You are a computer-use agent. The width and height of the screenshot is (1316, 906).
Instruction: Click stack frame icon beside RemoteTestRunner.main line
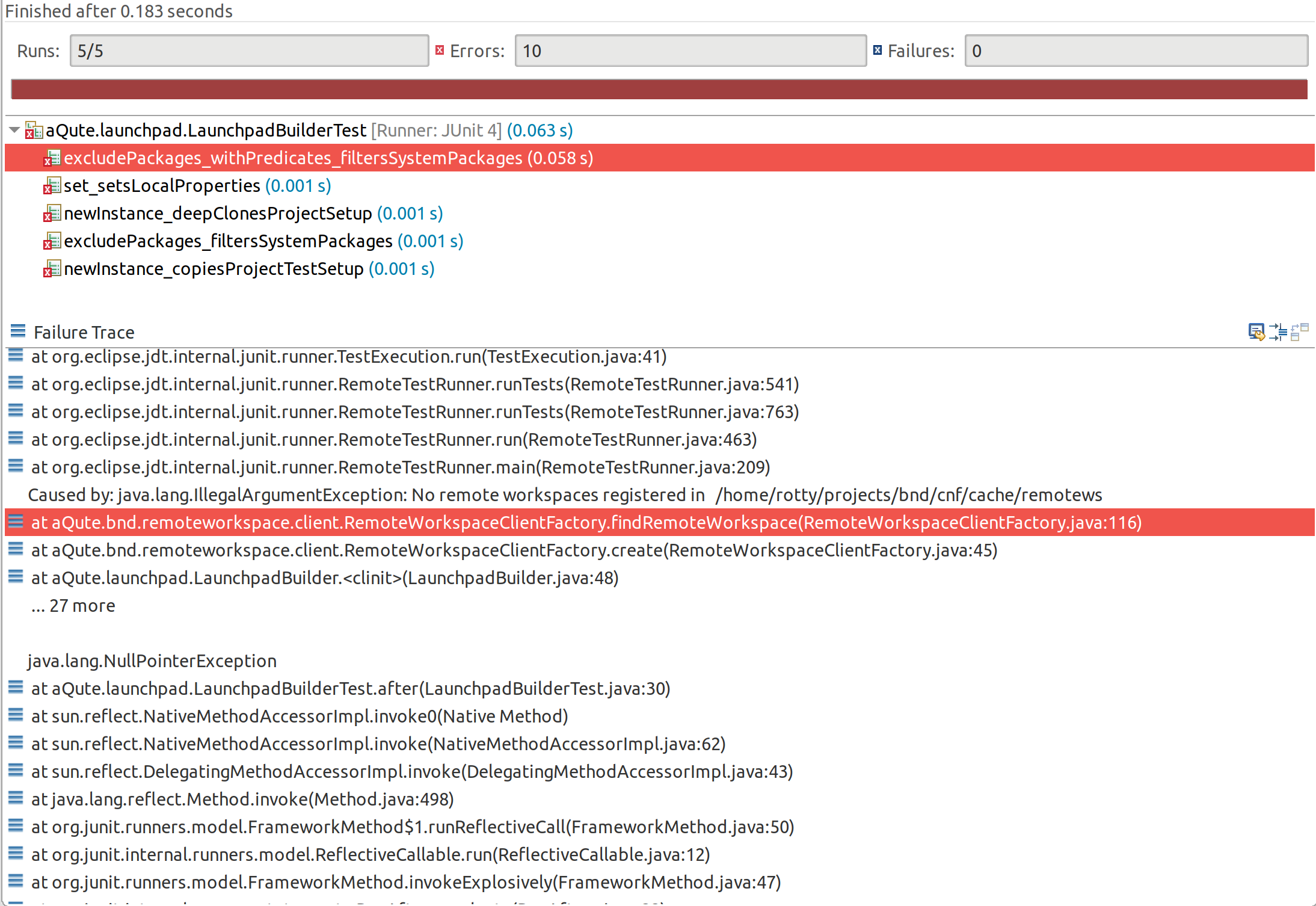click(16, 466)
